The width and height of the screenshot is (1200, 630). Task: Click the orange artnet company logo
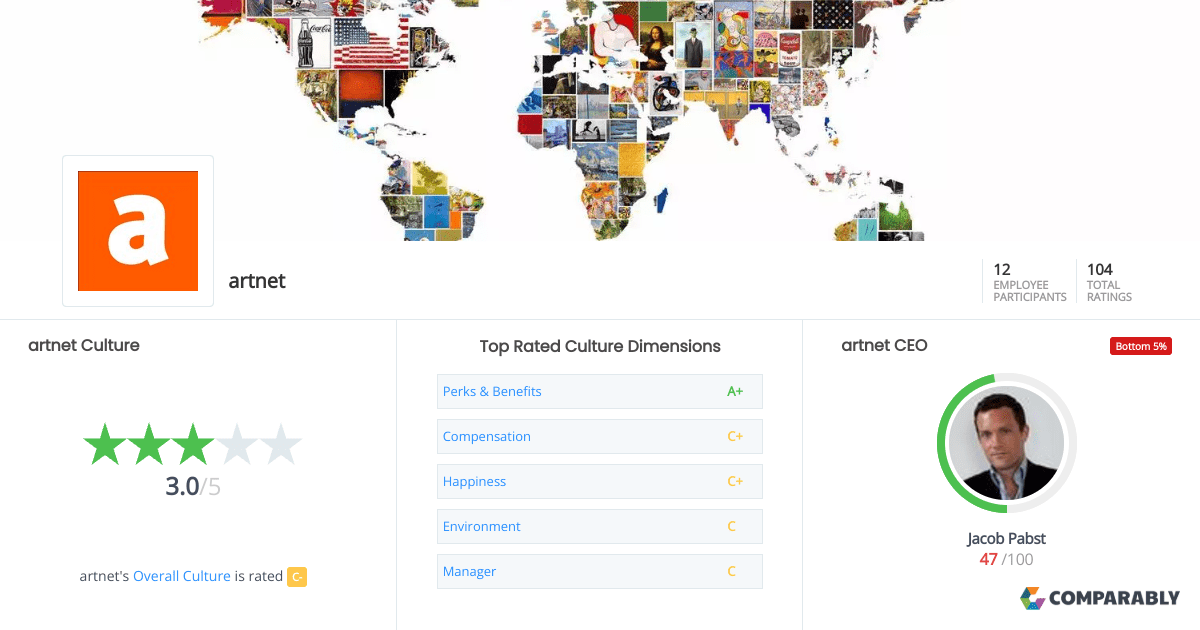pyautogui.click(x=137, y=230)
